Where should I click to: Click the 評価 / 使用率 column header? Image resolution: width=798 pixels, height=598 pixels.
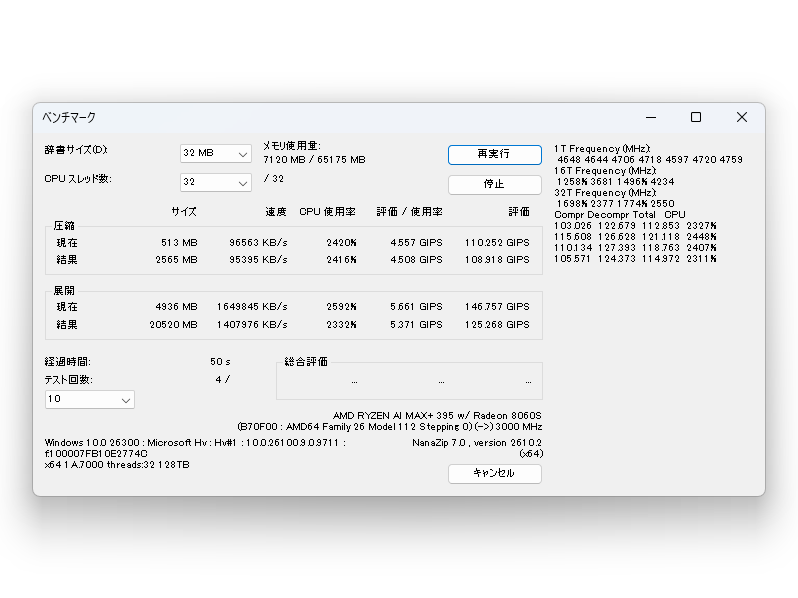tap(409, 212)
